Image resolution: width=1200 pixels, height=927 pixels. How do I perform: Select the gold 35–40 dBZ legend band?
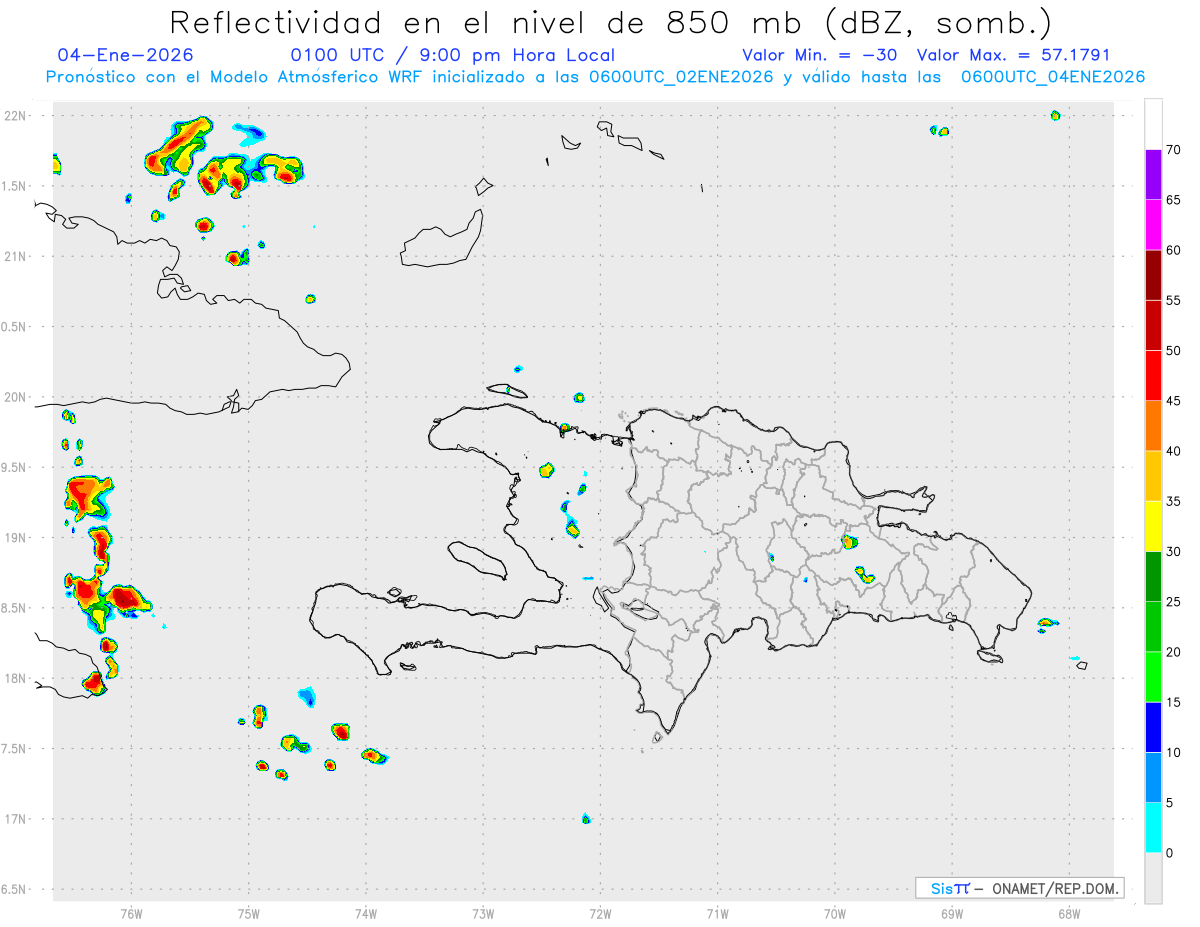[x=1153, y=476]
